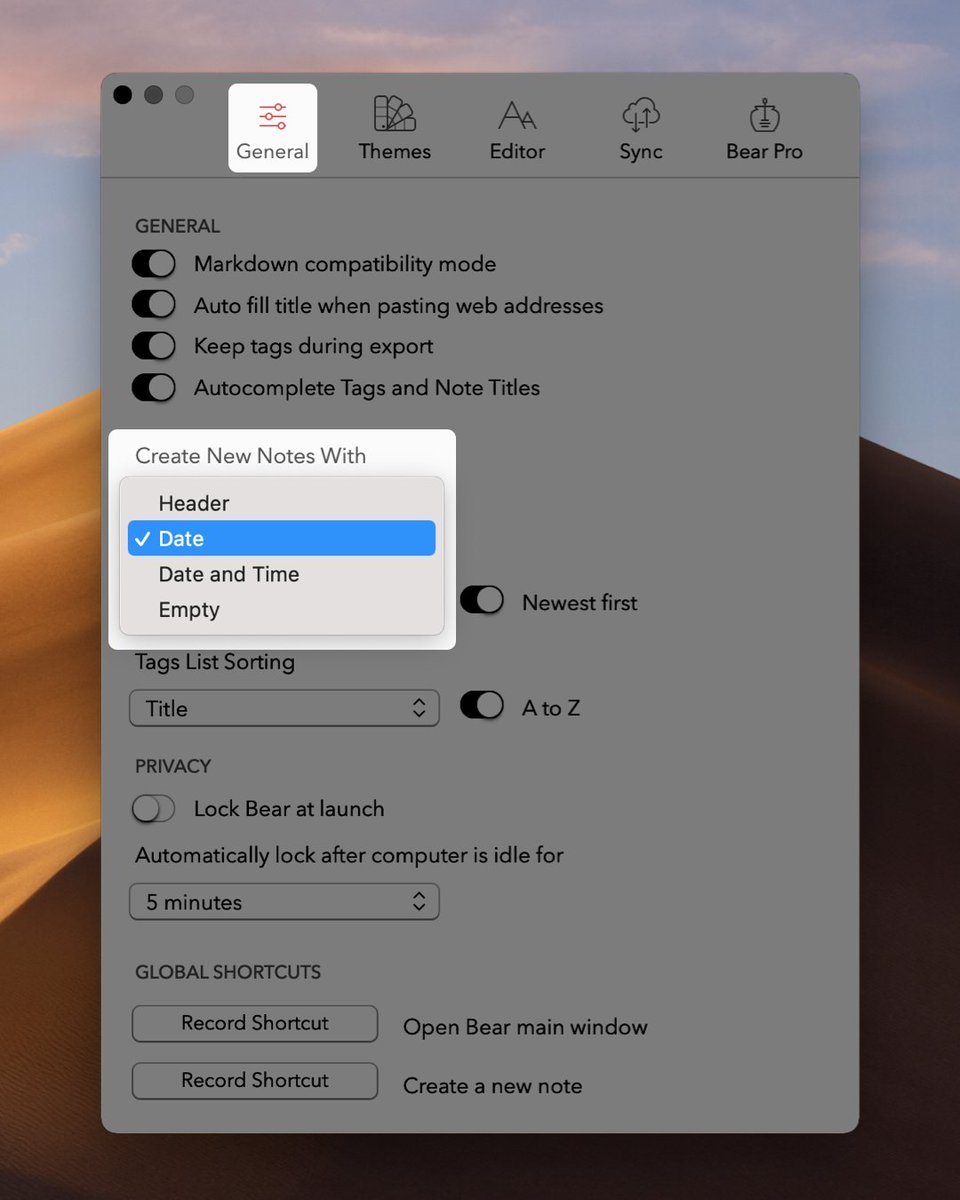Viewport: 960px width, 1200px height.
Task: Open the Sync cloud icon
Action: (641, 115)
